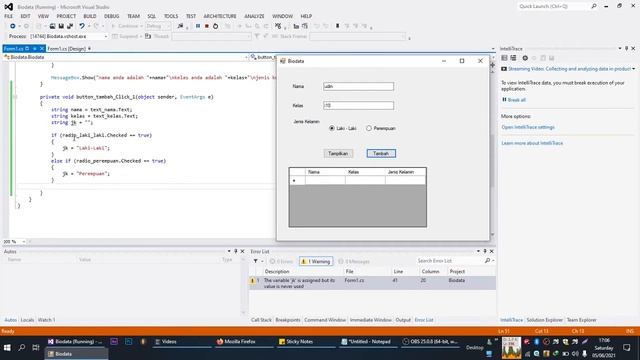This screenshot has width=640, height=360.
Task: Select the Perempuan radio button
Action: coord(369,128)
